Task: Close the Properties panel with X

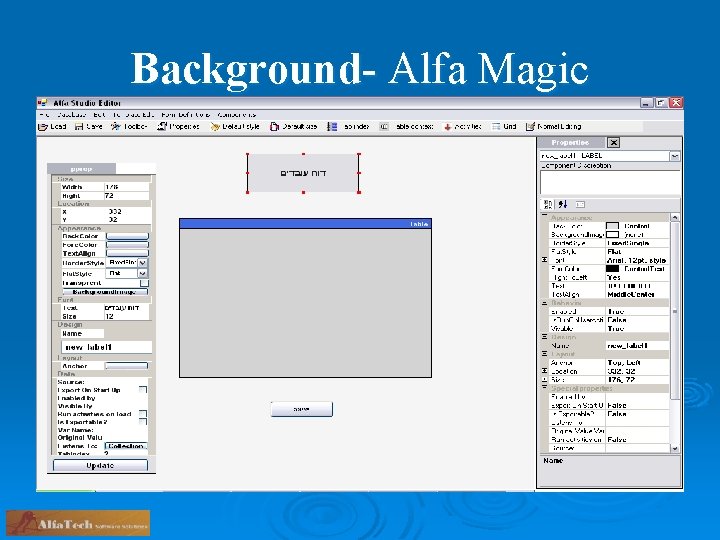Action: pyautogui.click(x=613, y=142)
